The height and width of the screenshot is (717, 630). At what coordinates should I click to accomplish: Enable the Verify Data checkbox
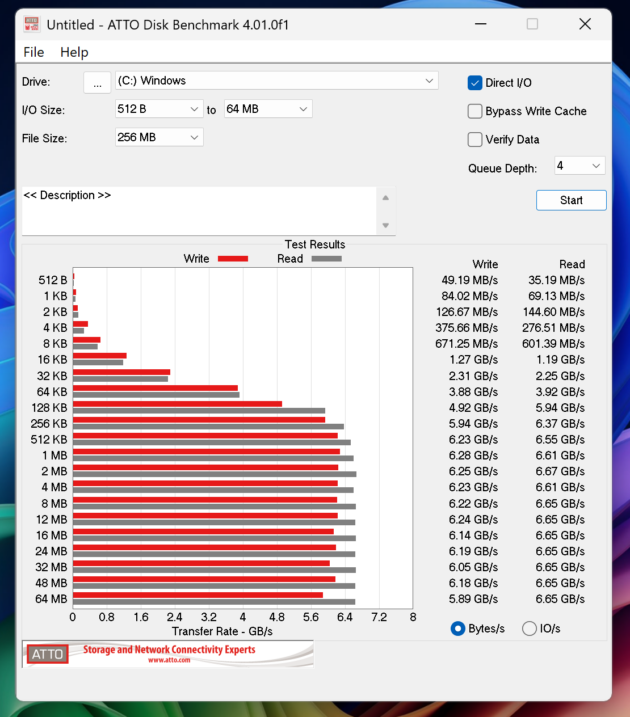click(476, 139)
